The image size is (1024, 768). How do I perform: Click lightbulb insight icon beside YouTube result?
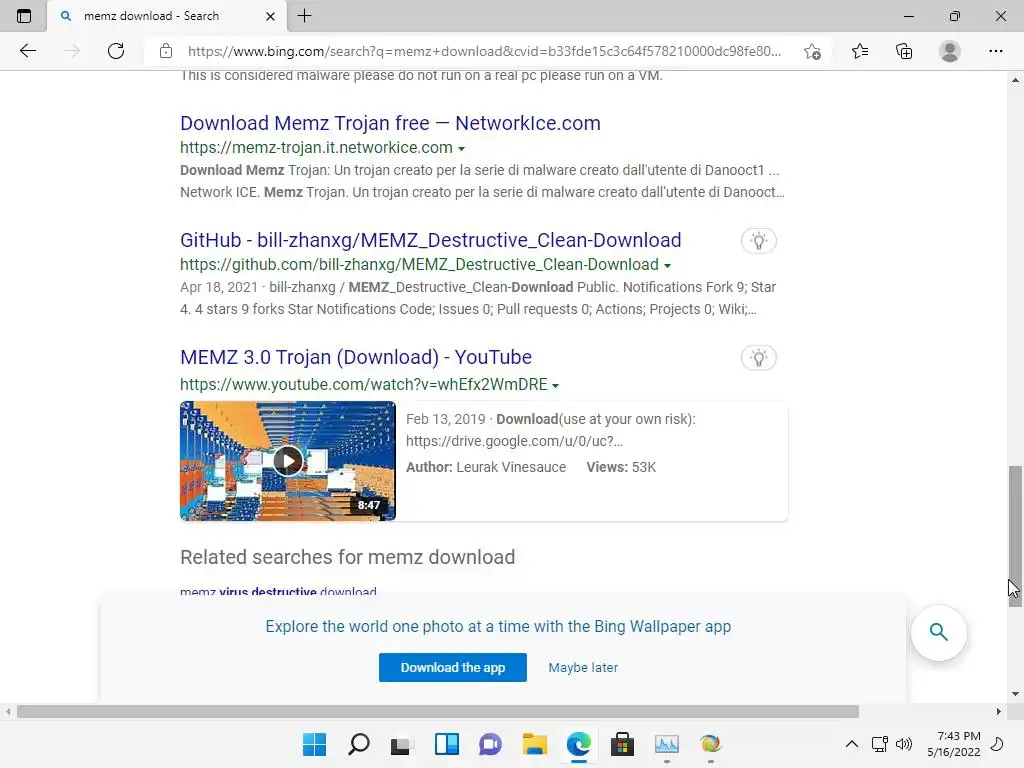pyautogui.click(x=758, y=358)
